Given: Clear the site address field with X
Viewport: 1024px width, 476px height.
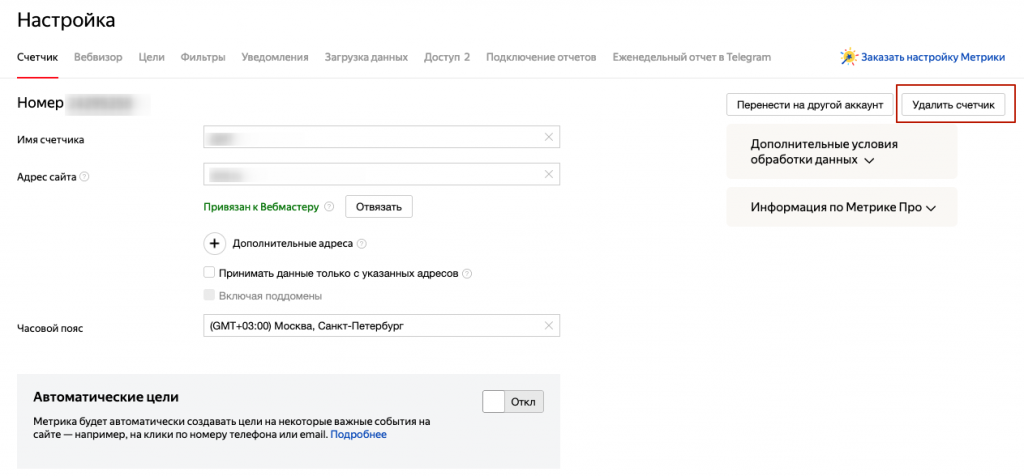Looking at the screenshot, I should (548, 175).
